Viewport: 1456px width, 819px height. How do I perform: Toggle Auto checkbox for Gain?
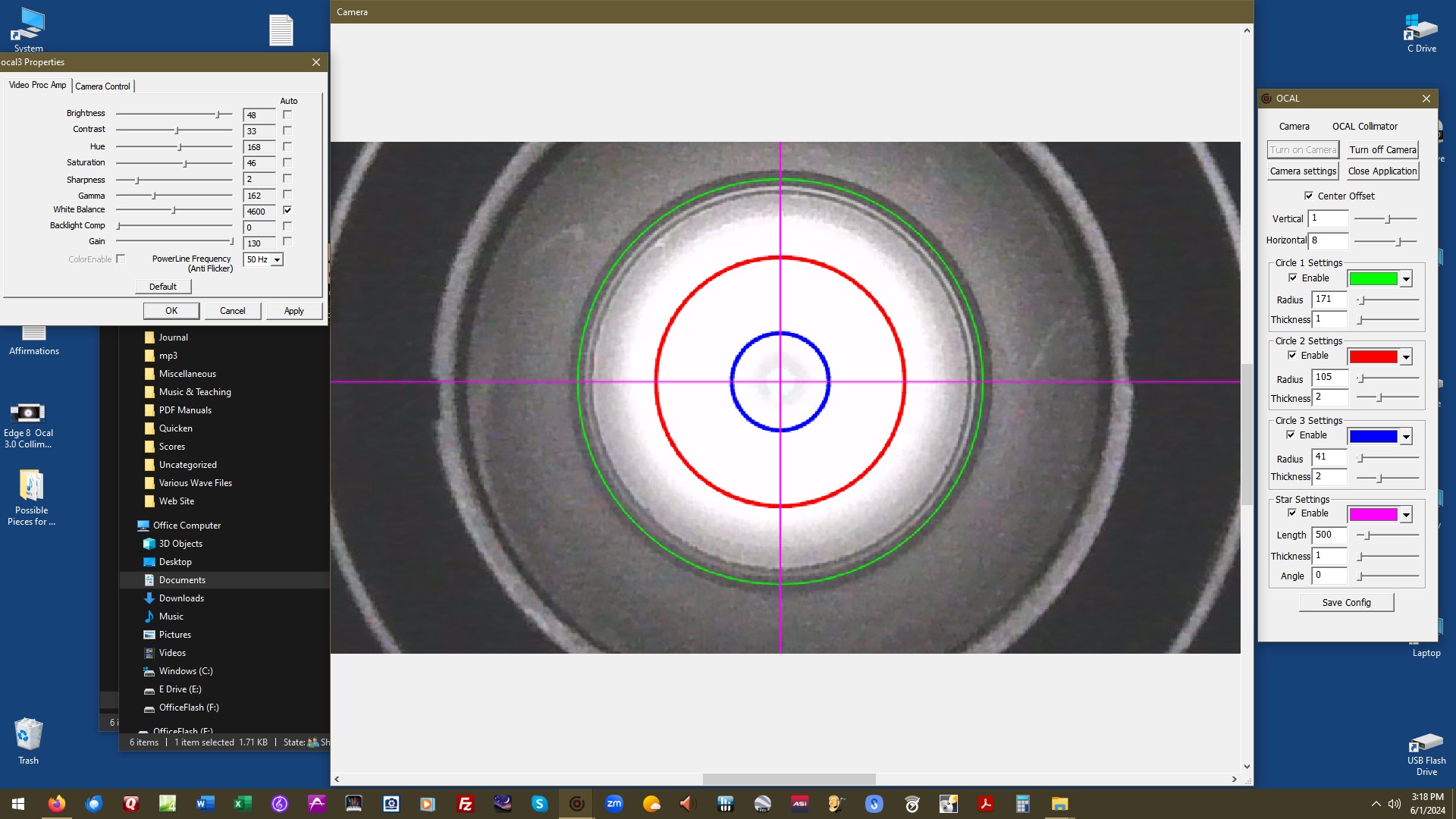[287, 241]
